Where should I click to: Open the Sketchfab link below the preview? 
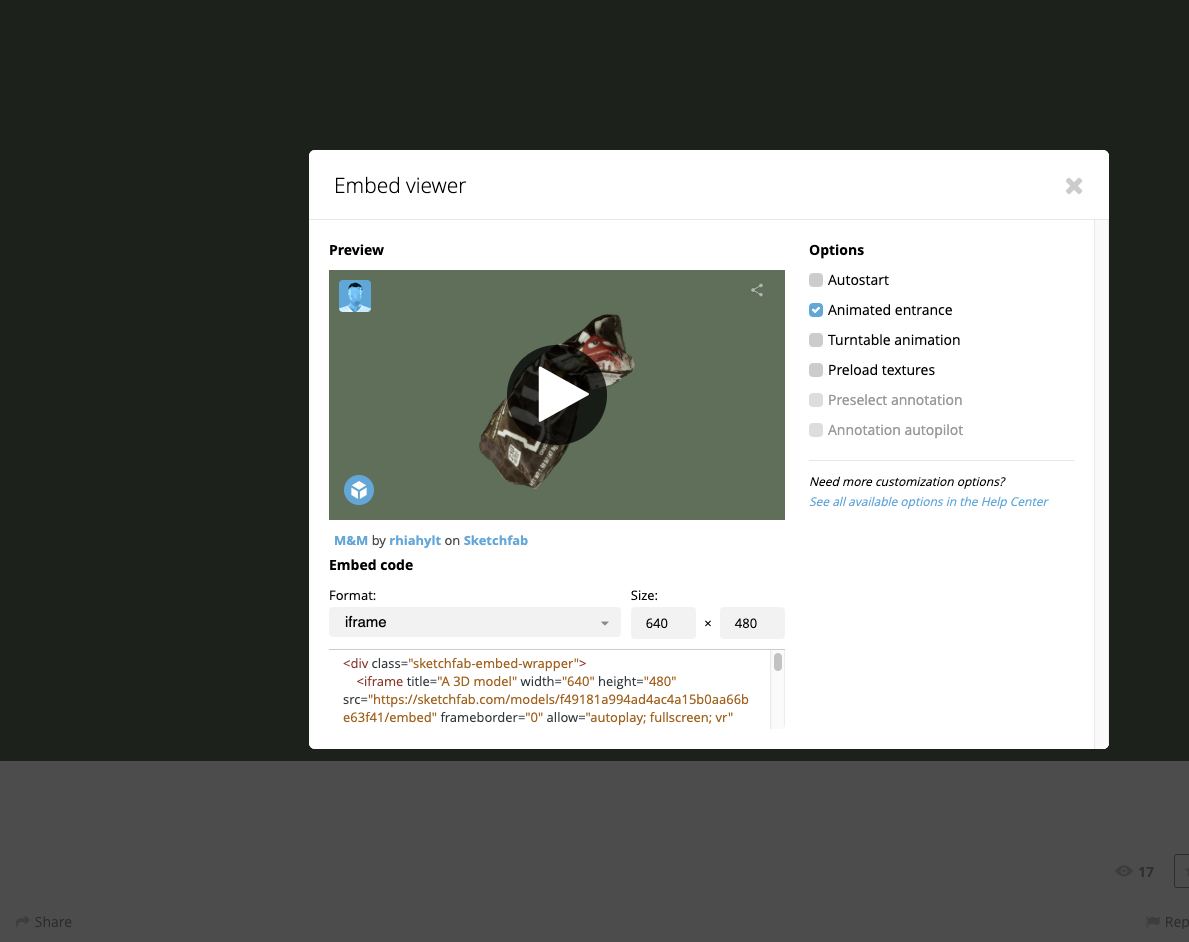coord(495,540)
